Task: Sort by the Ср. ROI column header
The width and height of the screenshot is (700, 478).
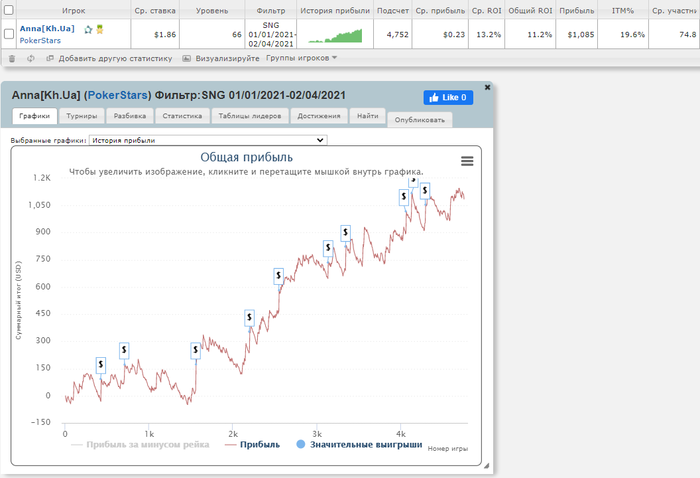Action: pos(487,10)
